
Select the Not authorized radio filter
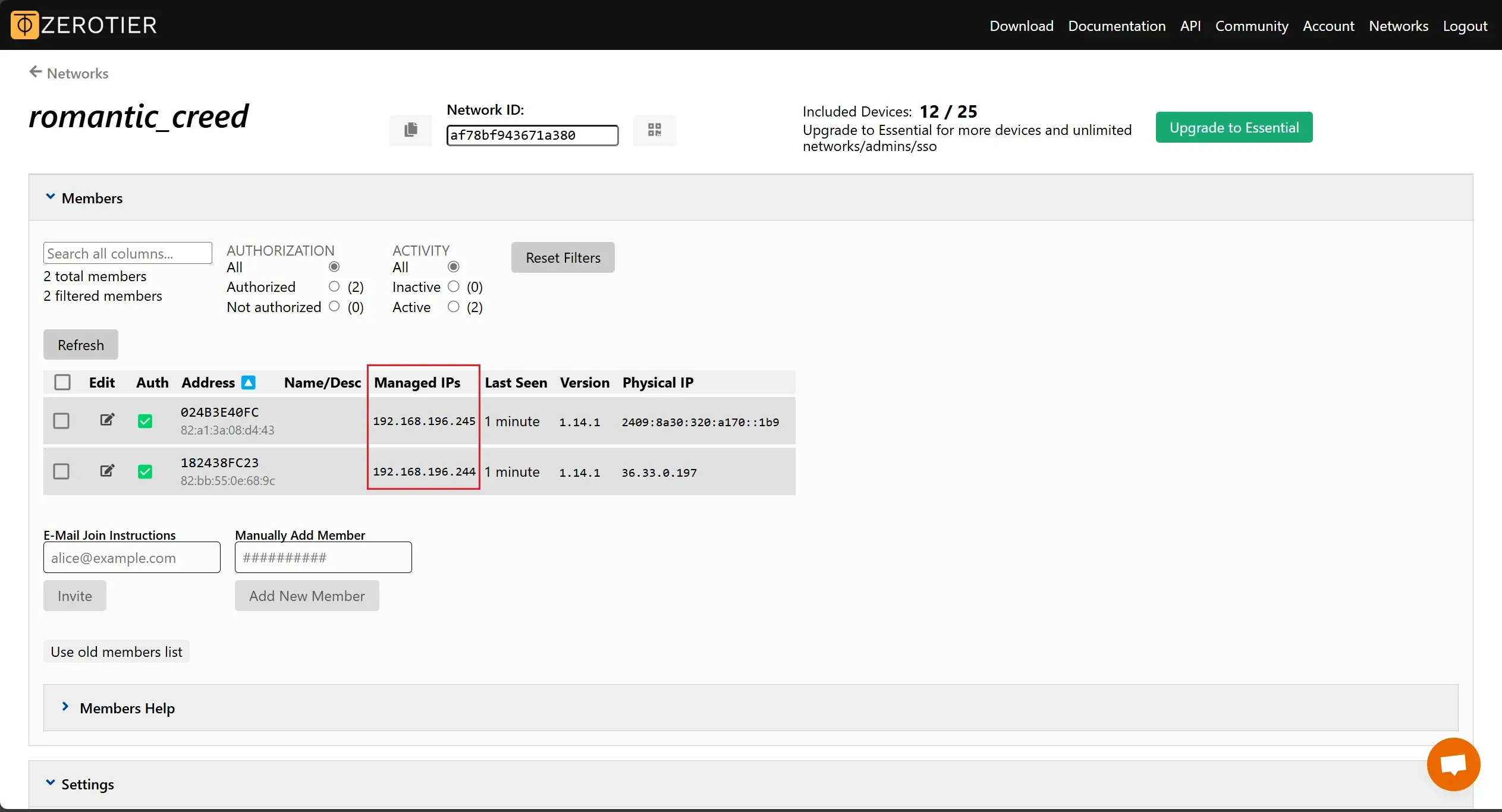tap(334, 307)
